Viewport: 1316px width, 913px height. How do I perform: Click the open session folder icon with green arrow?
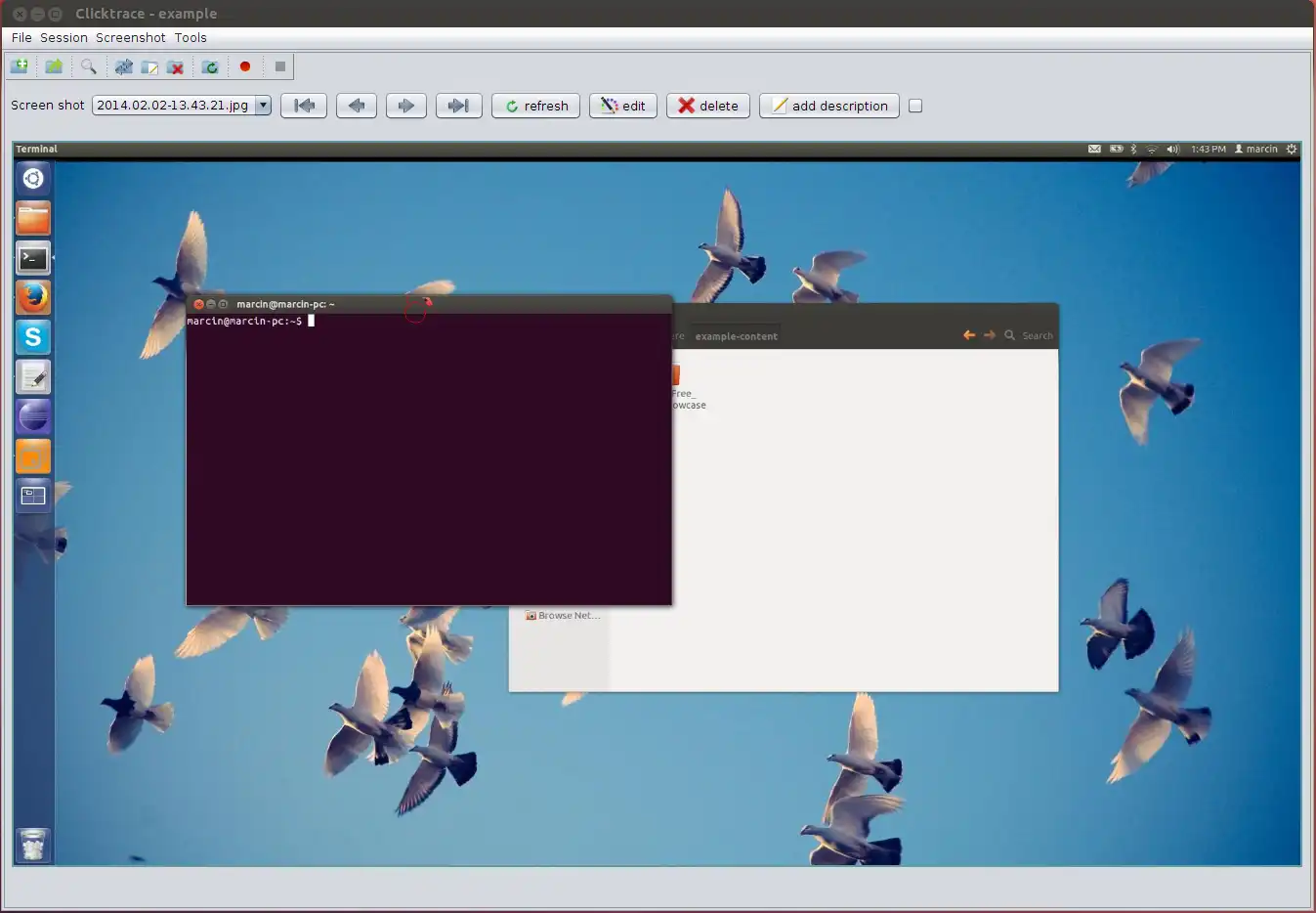[x=54, y=66]
